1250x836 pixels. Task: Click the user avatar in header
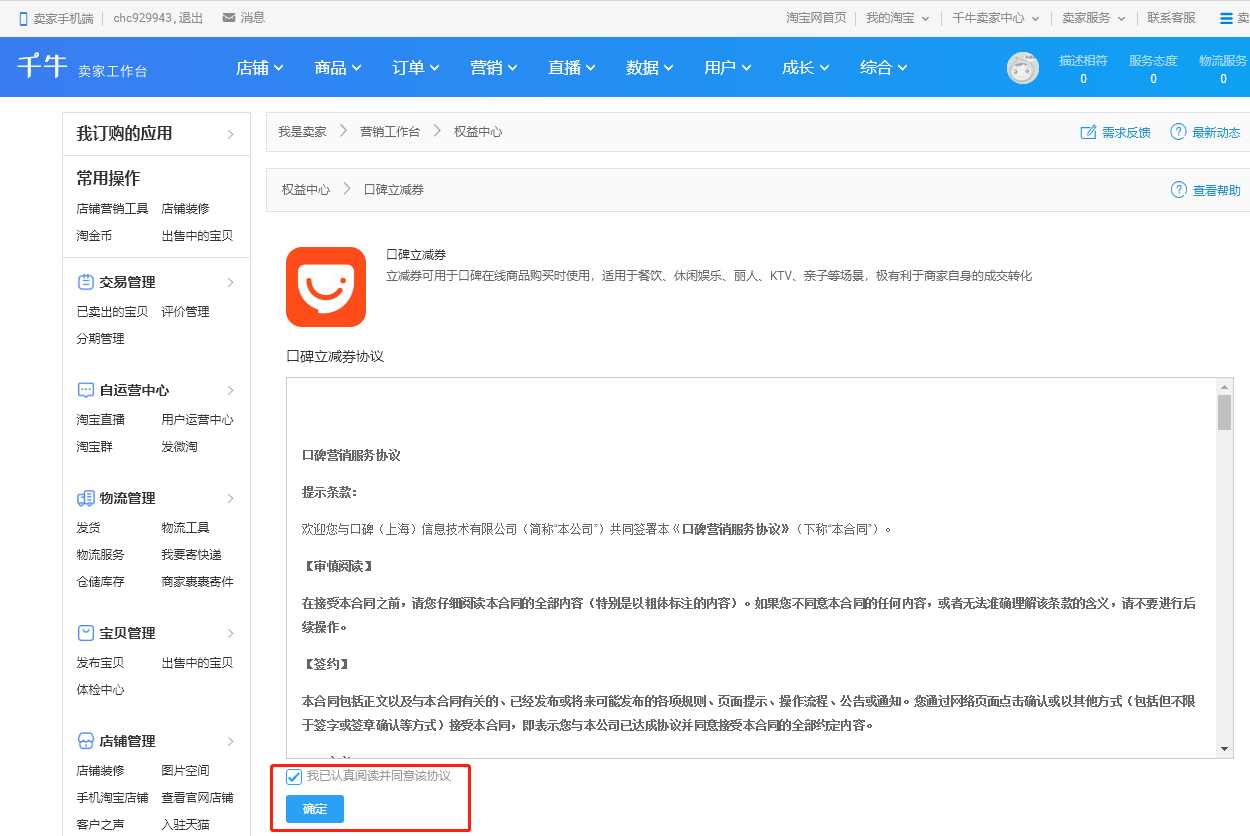coord(1022,68)
